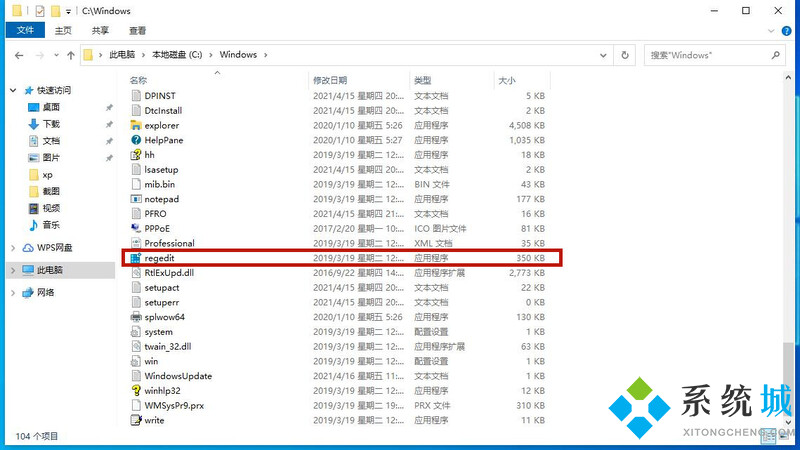Select the regedit application icon
Viewport: 800px width, 450px height.
136,258
